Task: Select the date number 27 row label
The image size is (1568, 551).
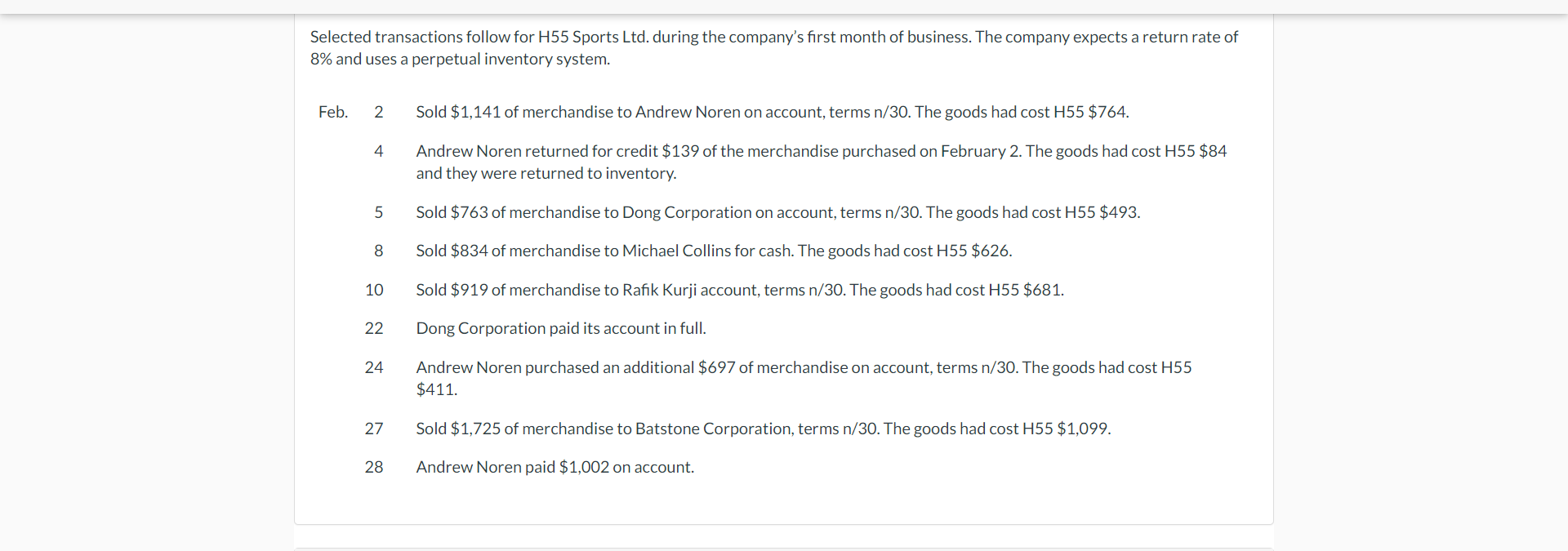Action: (374, 429)
